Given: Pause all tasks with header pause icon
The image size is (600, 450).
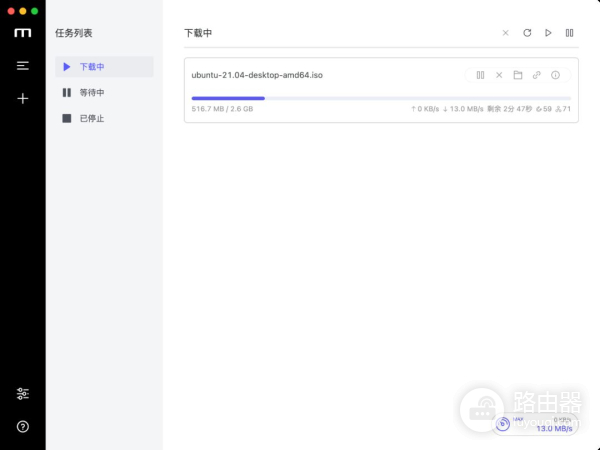Looking at the screenshot, I should tap(569, 33).
